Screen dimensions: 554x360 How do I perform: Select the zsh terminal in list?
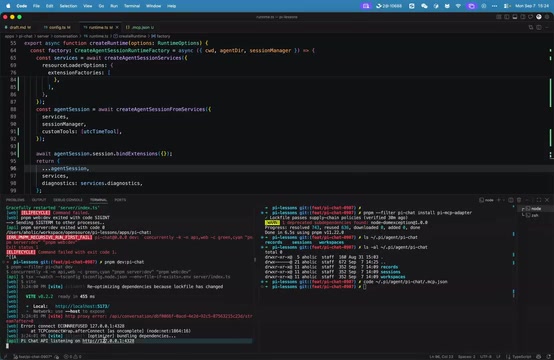535,215
